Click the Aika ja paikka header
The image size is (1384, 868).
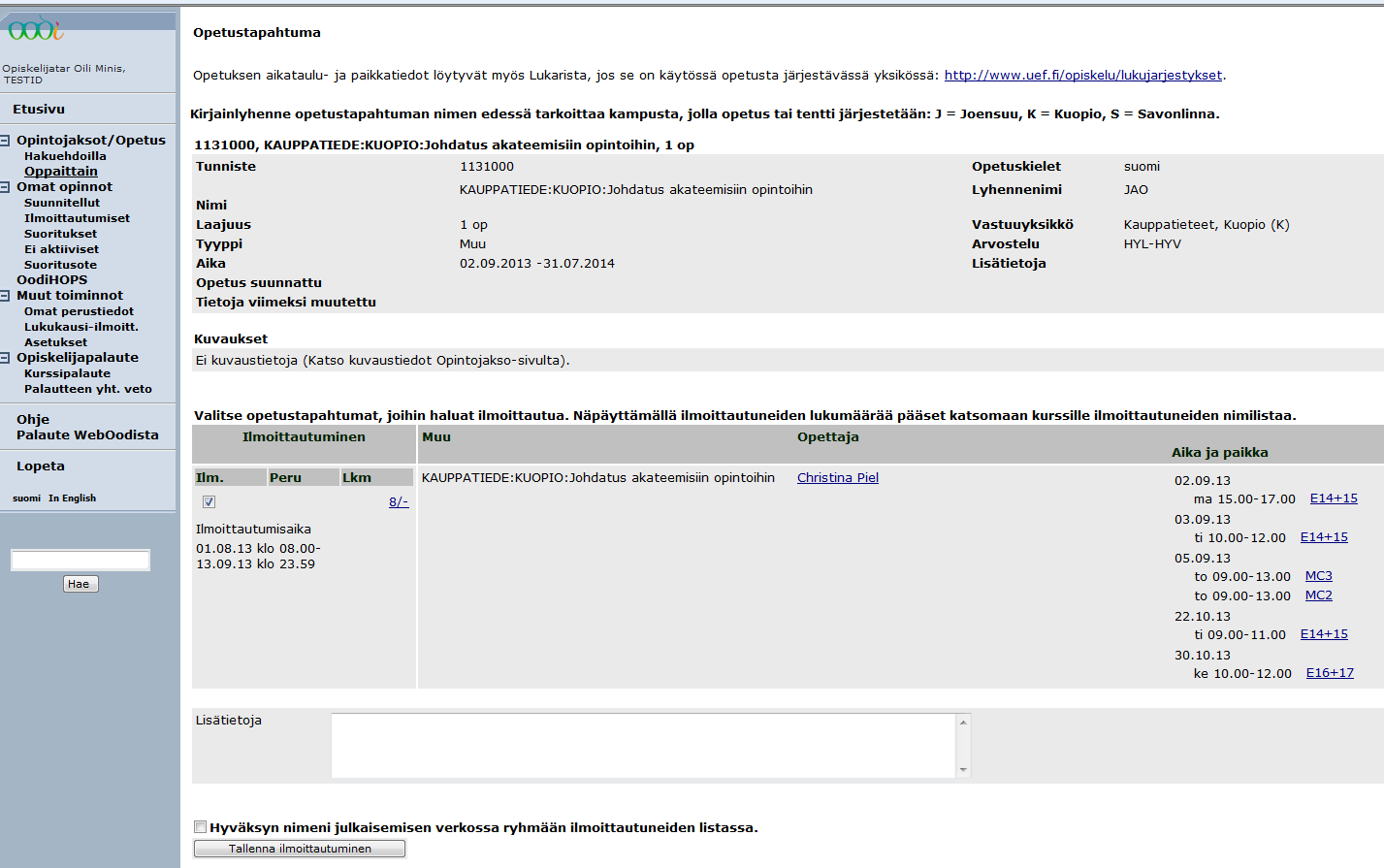(x=1219, y=453)
